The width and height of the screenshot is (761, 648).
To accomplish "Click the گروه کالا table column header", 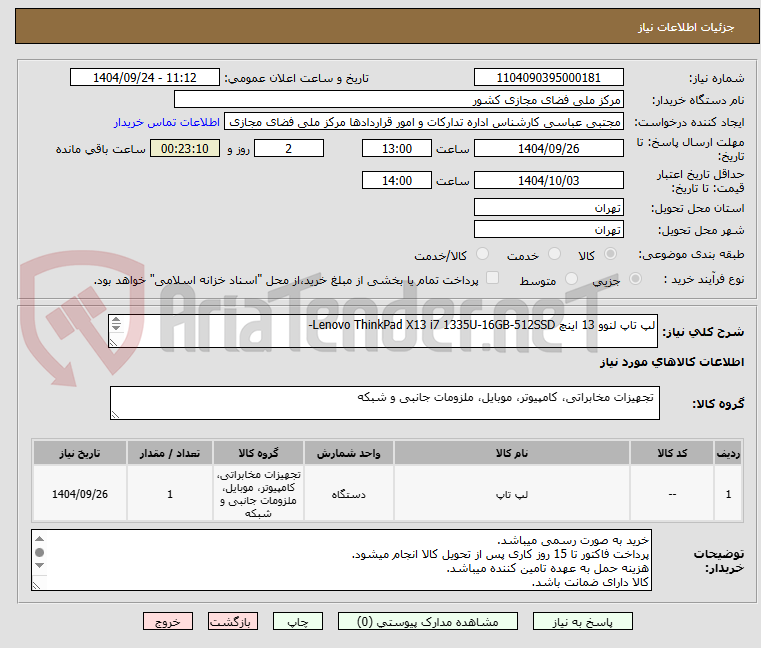I will [x=258, y=453].
